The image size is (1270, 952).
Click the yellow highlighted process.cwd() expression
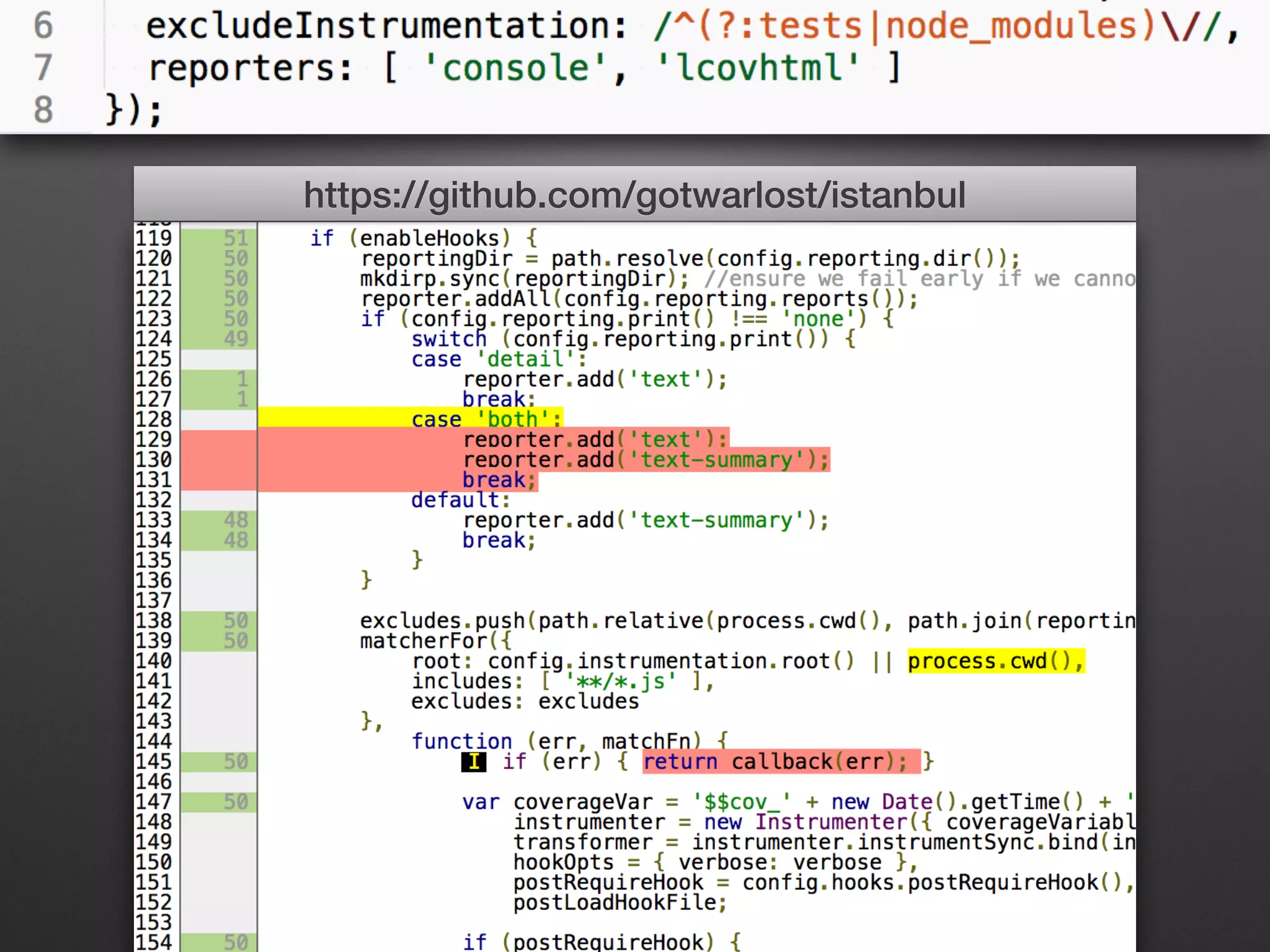click(x=996, y=661)
